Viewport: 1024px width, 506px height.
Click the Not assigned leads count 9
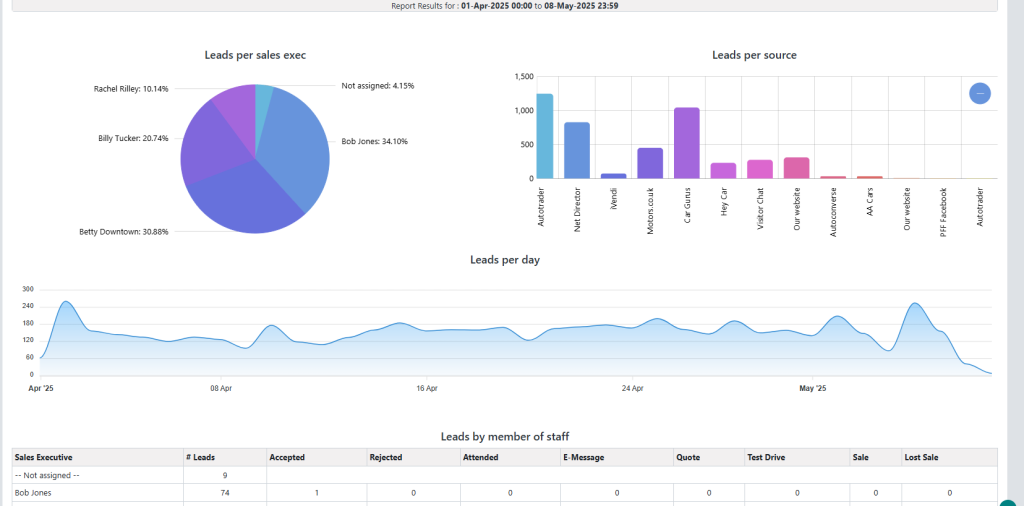click(225, 475)
